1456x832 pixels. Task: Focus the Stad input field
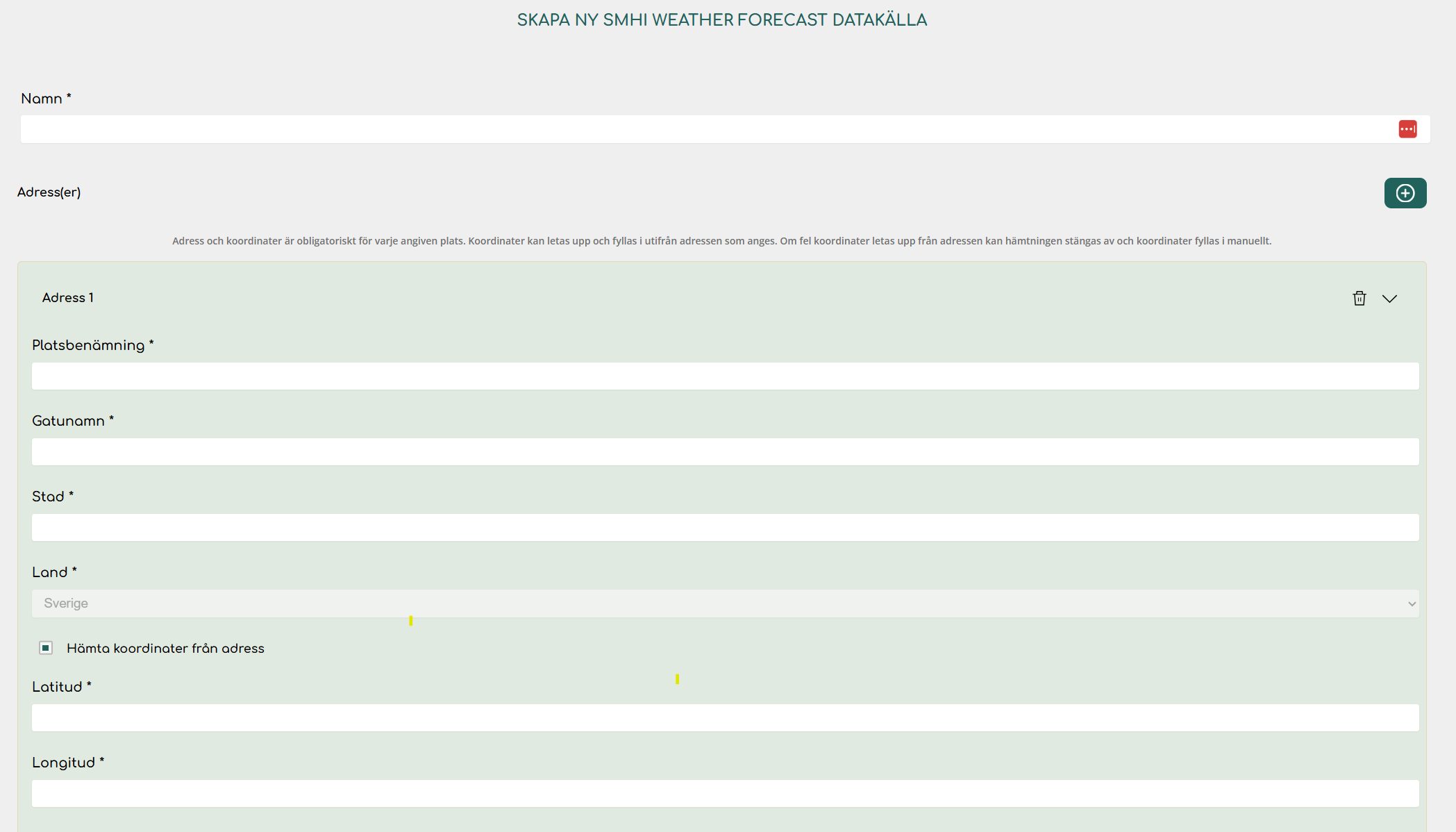coord(725,527)
